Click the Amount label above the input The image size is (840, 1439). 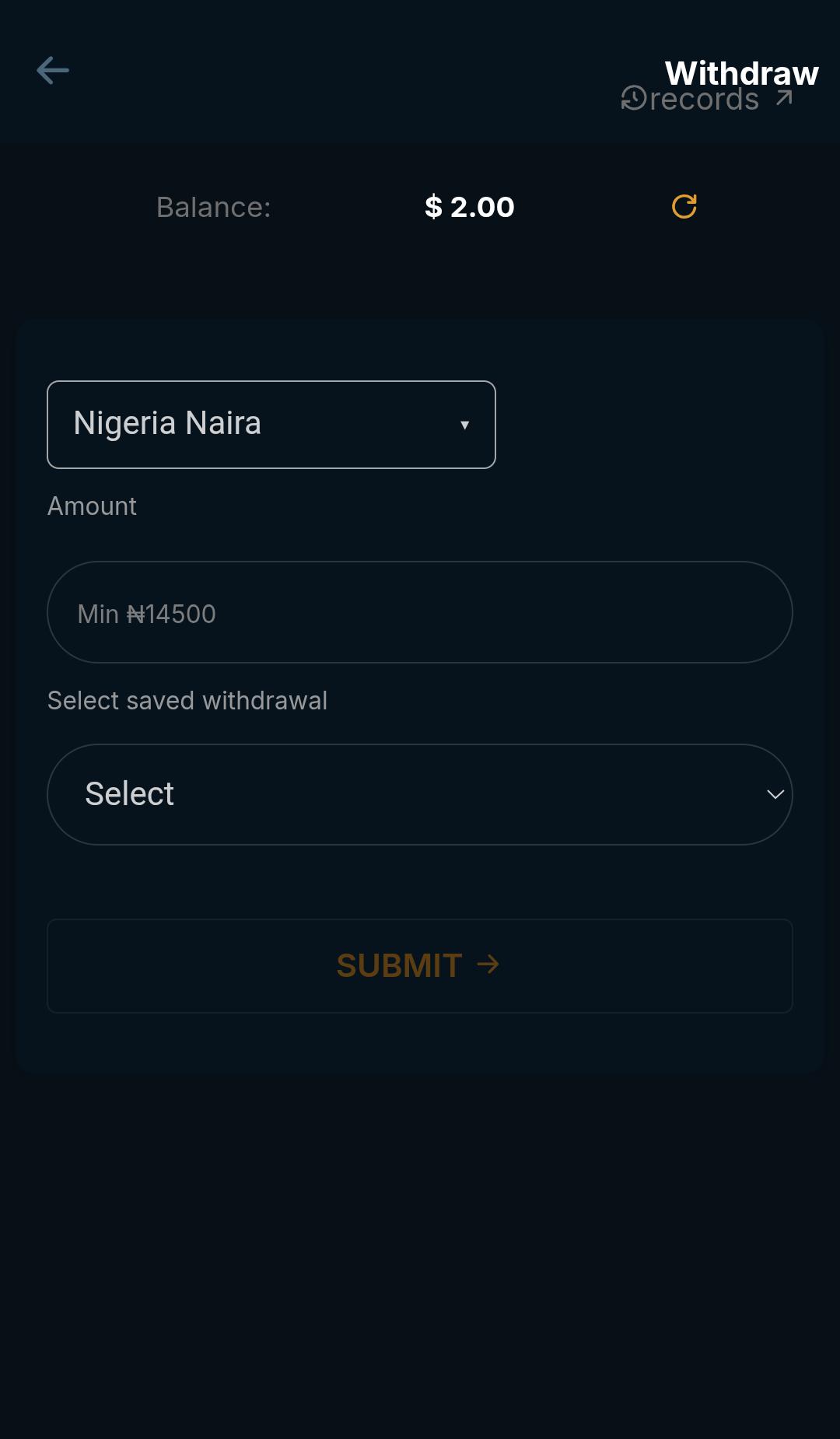92,506
